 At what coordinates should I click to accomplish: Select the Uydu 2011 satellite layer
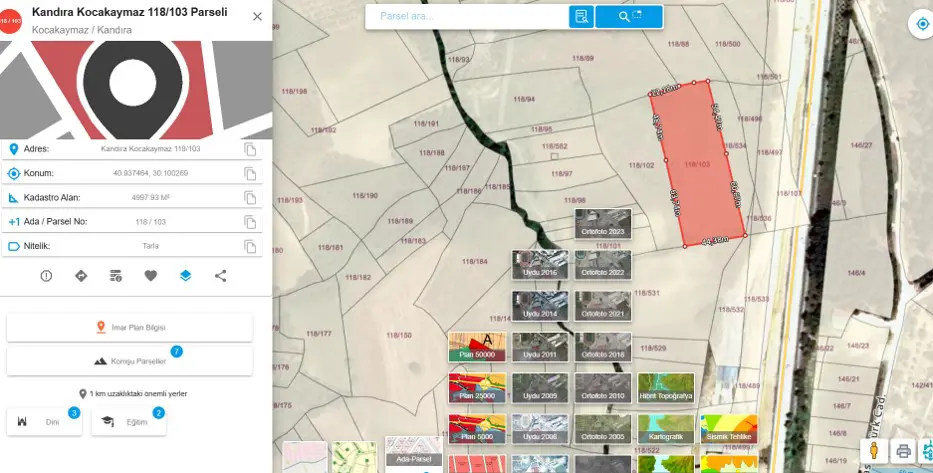tap(540, 347)
